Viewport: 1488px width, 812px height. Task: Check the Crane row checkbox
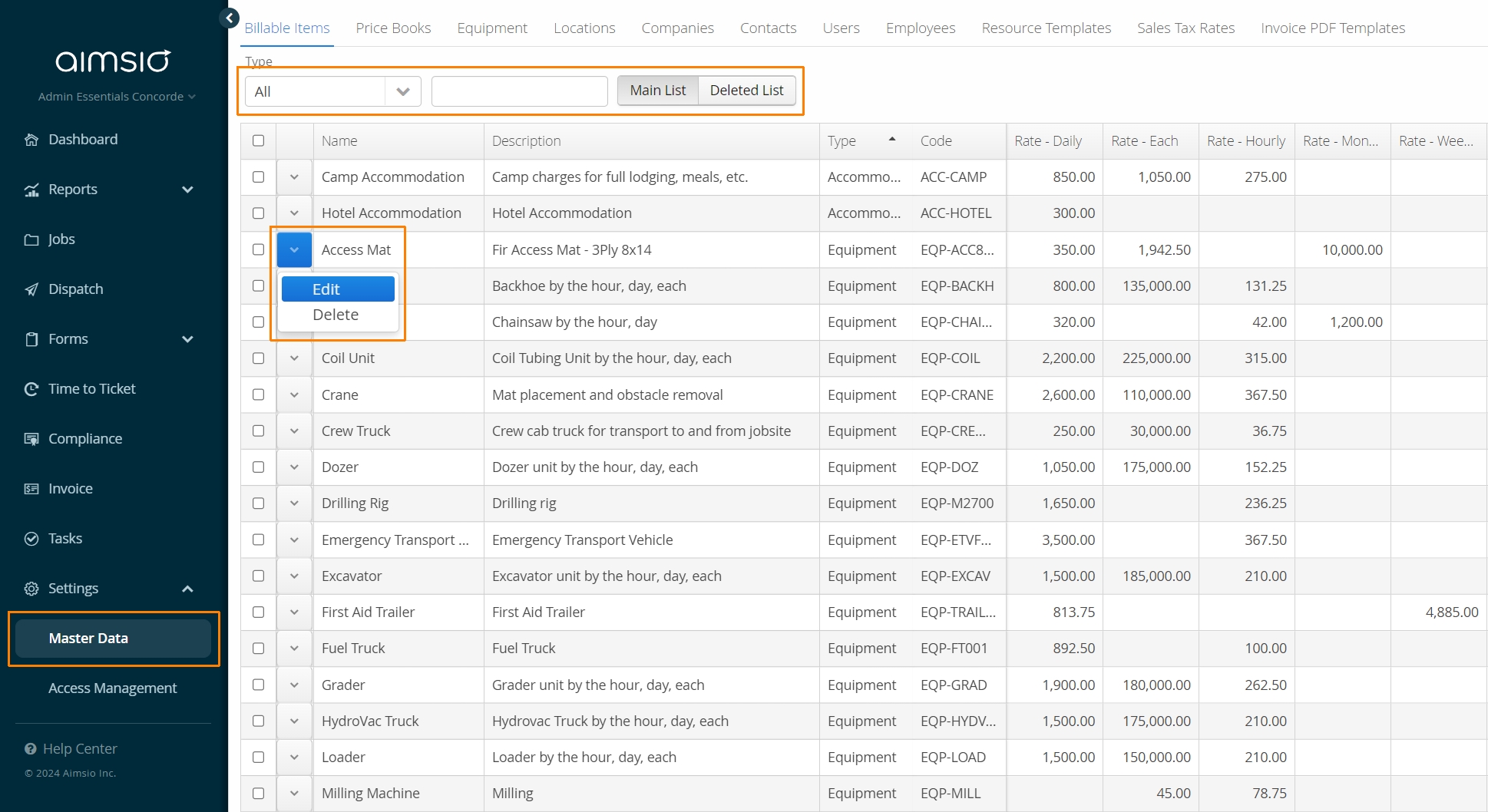click(x=259, y=394)
